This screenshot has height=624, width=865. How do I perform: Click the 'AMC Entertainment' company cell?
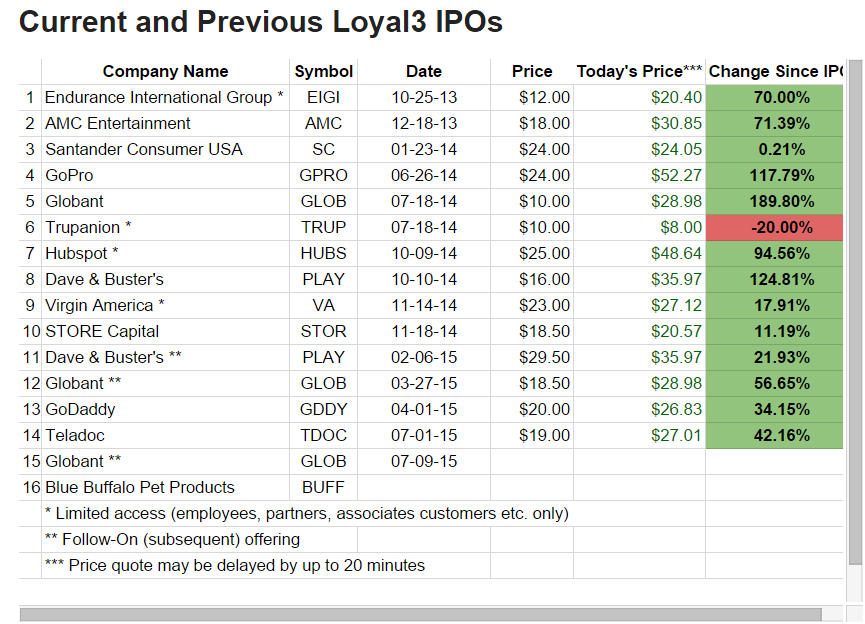coord(165,124)
